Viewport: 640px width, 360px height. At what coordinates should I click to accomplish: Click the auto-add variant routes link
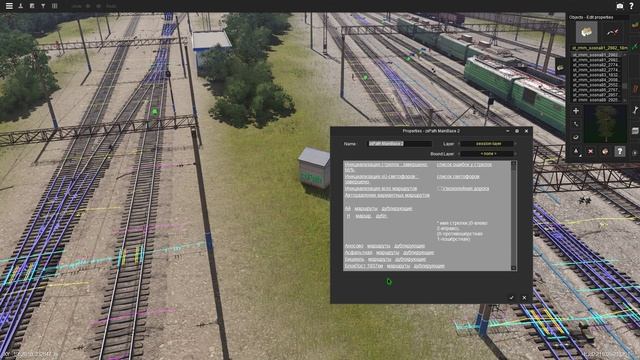(387, 195)
